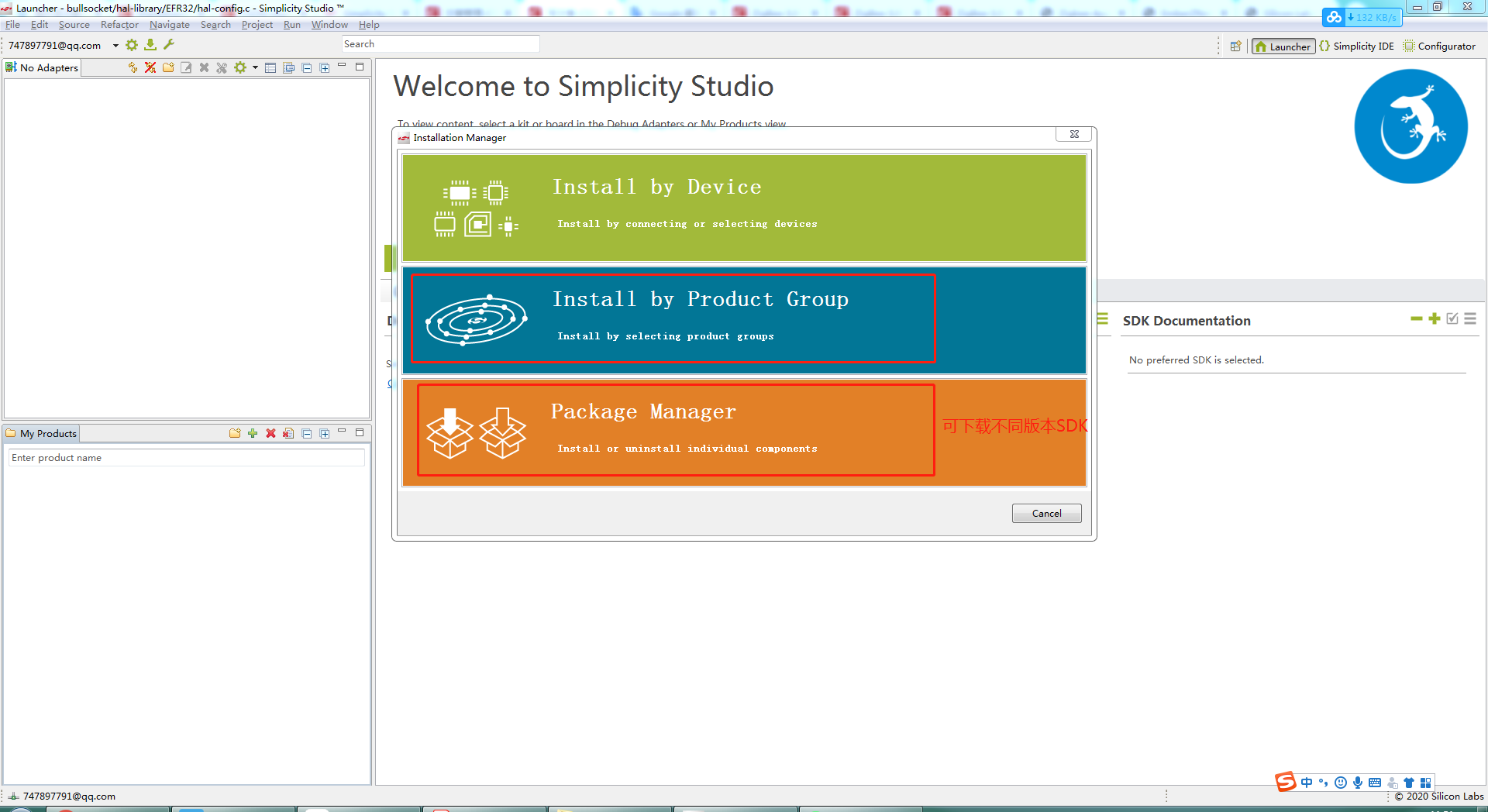Screen dimensions: 1488x812
Task: Click the stacked windows icon in Debug Adapters
Action: click(x=288, y=67)
